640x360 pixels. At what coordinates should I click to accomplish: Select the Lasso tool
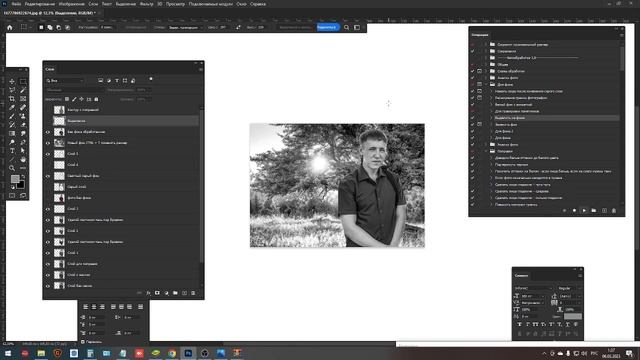(12, 90)
